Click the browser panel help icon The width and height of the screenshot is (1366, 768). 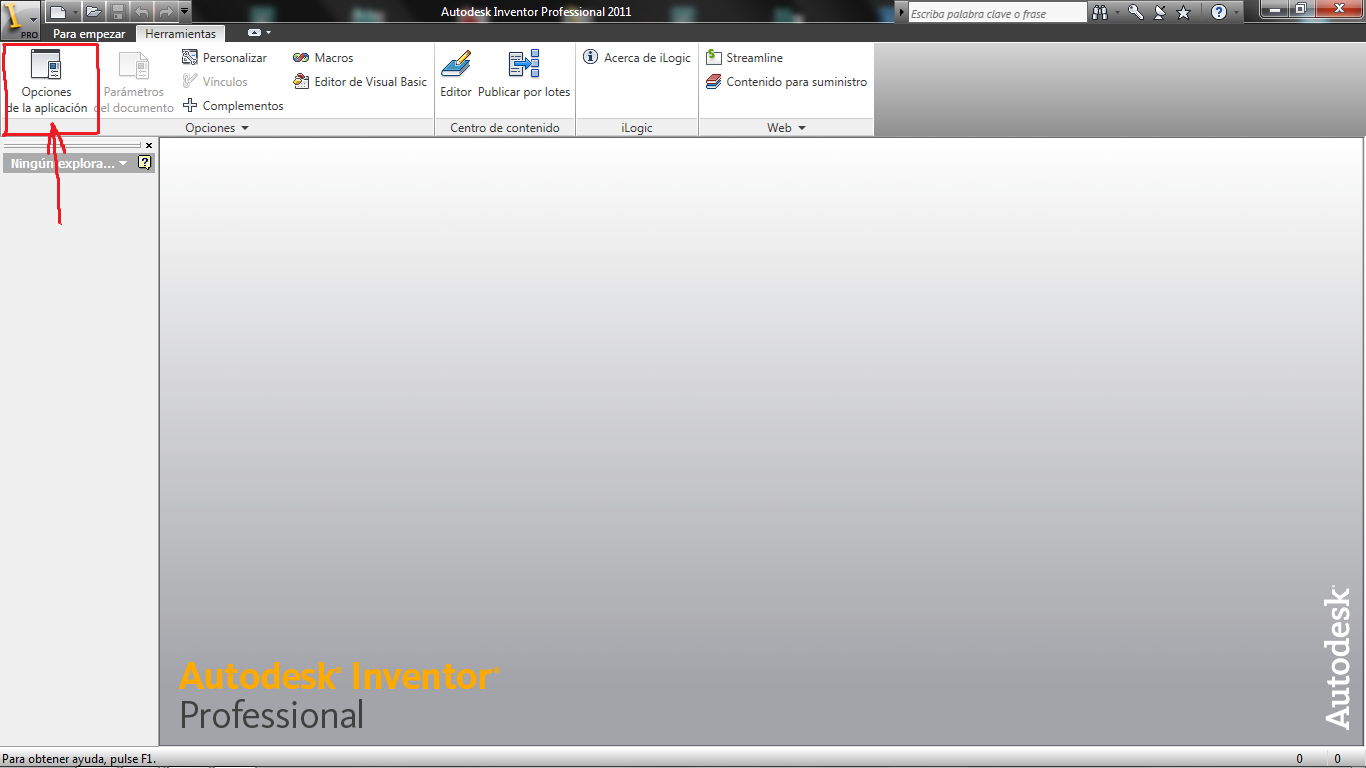click(145, 163)
